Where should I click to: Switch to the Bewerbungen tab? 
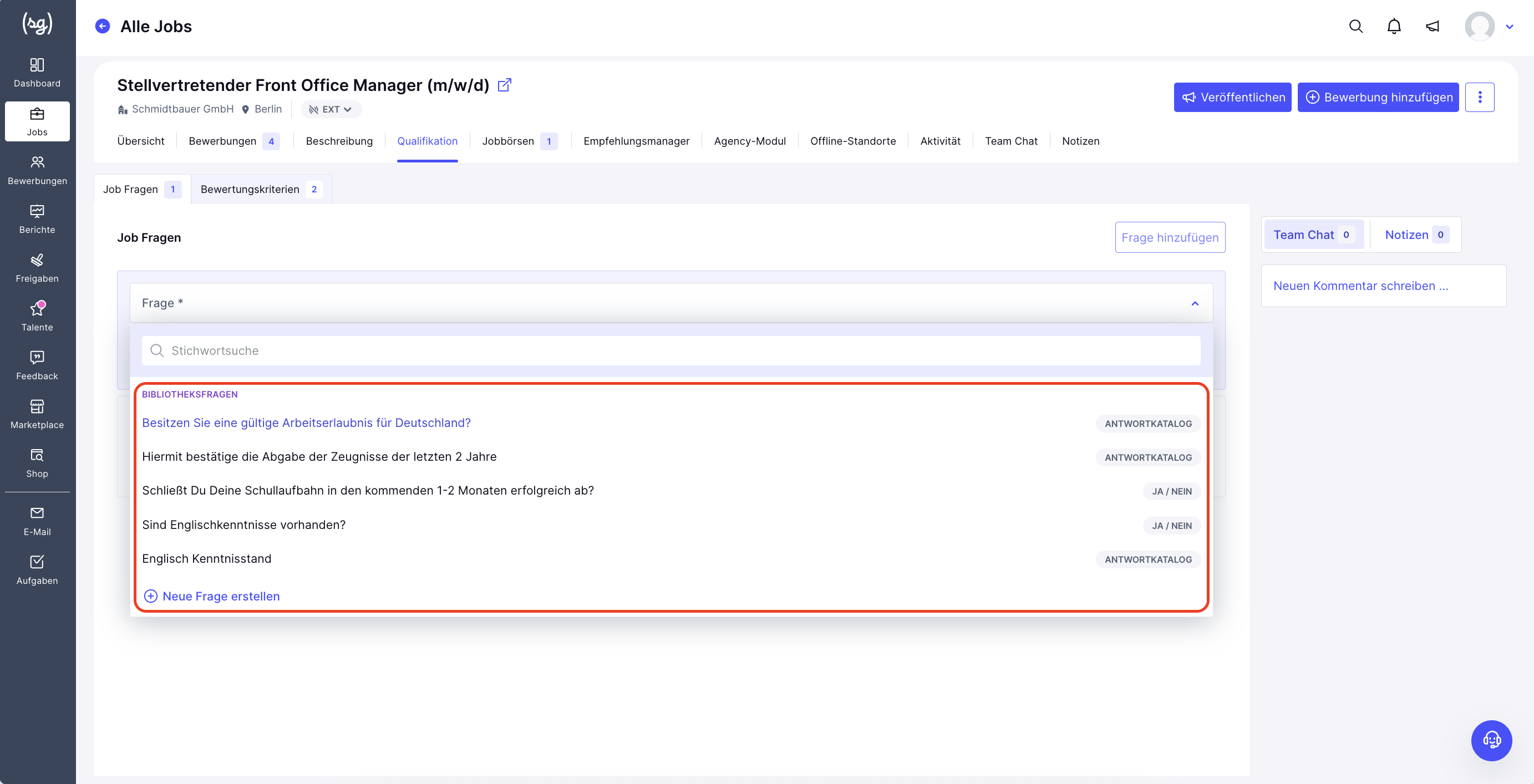(x=234, y=141)
